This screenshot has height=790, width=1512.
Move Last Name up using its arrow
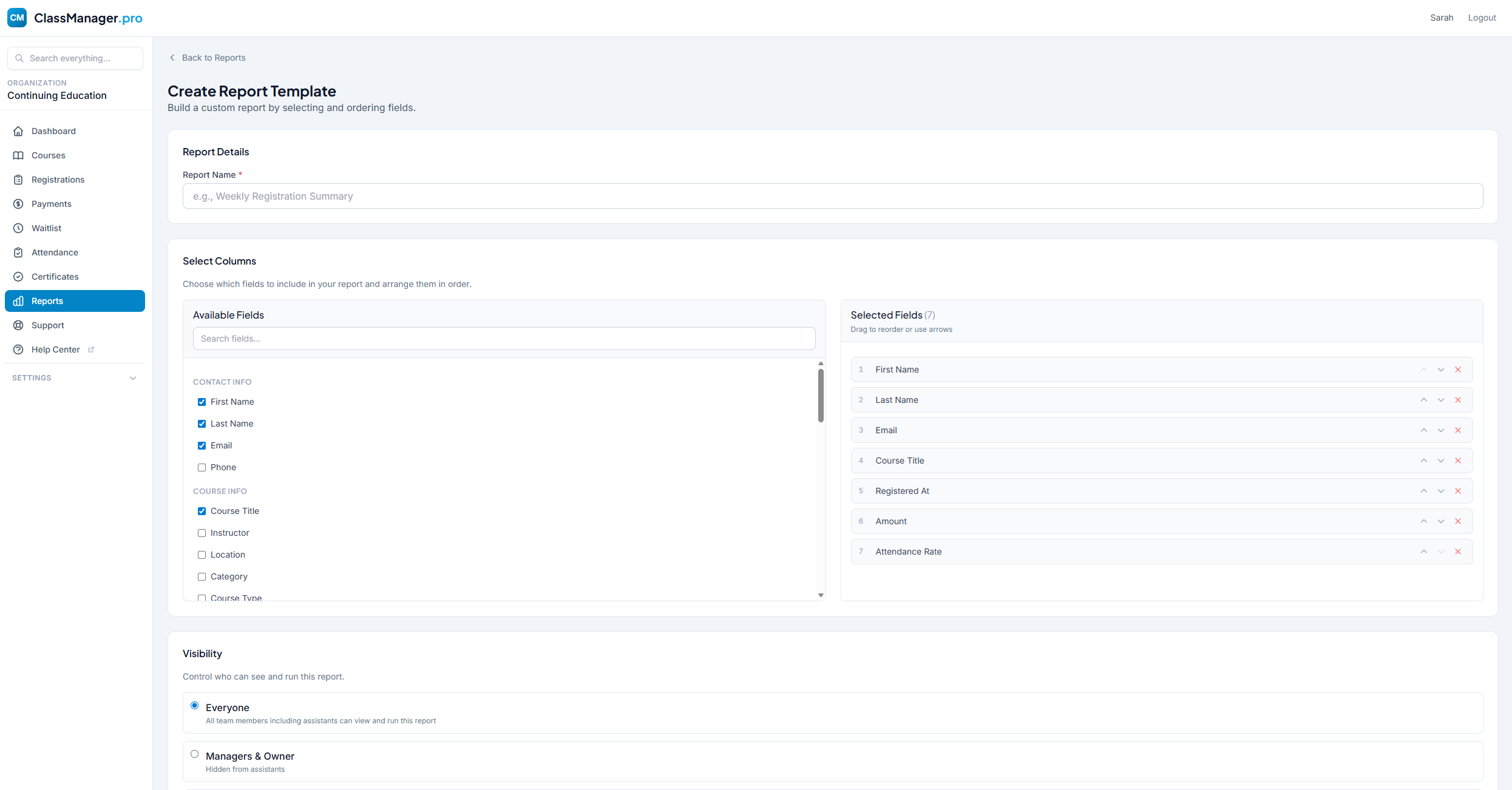coord(1423,399)
